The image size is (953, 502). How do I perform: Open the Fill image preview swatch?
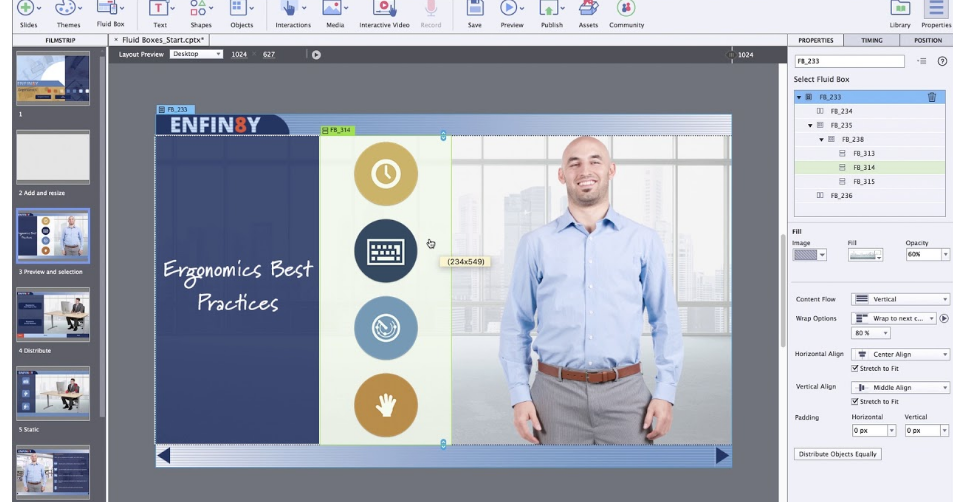(865, 255)
